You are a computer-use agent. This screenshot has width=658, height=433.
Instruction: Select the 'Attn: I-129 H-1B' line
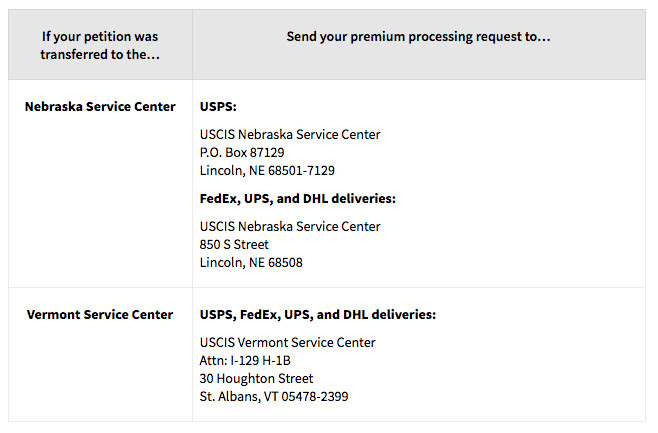246,360
